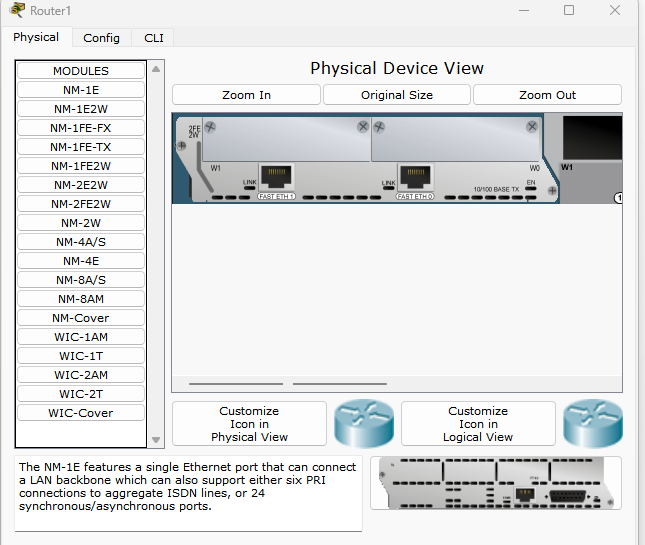Choose the NM-4E module

pyautogui.click(x=81, y=261)
